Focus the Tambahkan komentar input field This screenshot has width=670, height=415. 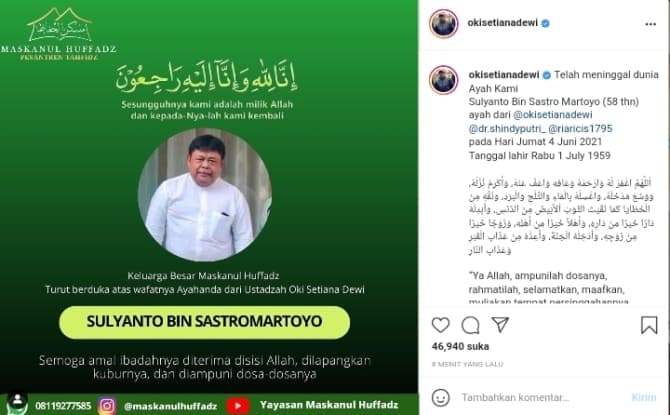coord(543,397)
